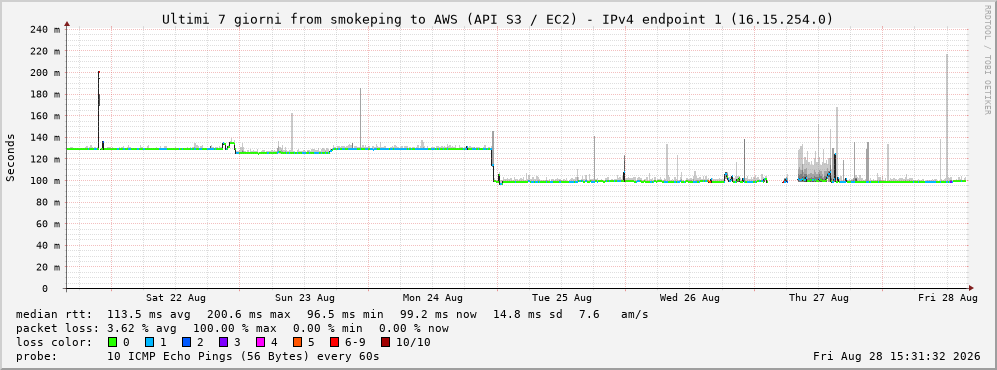Click the median rtt statistics line
The height and width of the screenshot is (370, 997).
pyautogui.click(x=332, y=314)
